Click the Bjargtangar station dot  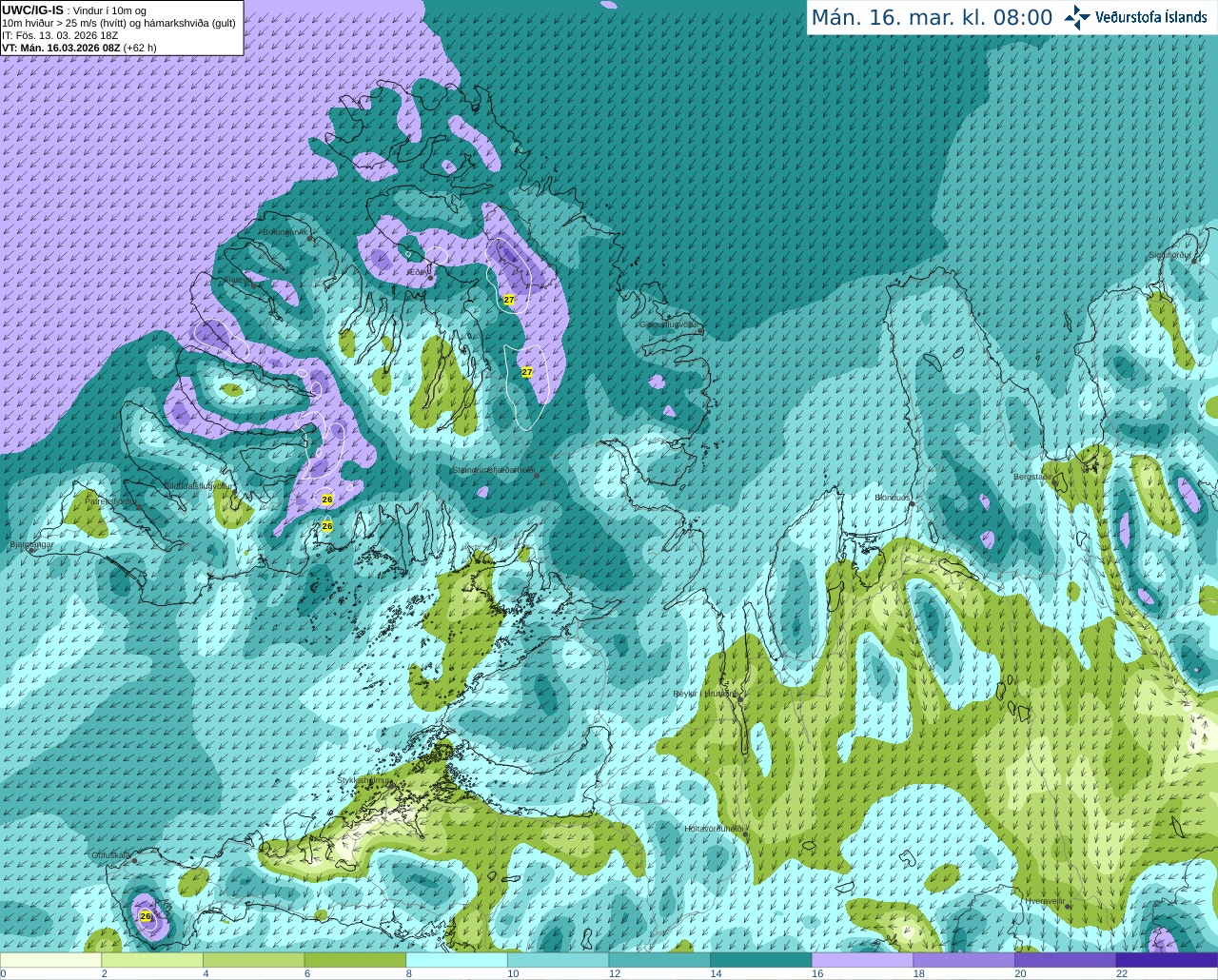pos(31,550)
